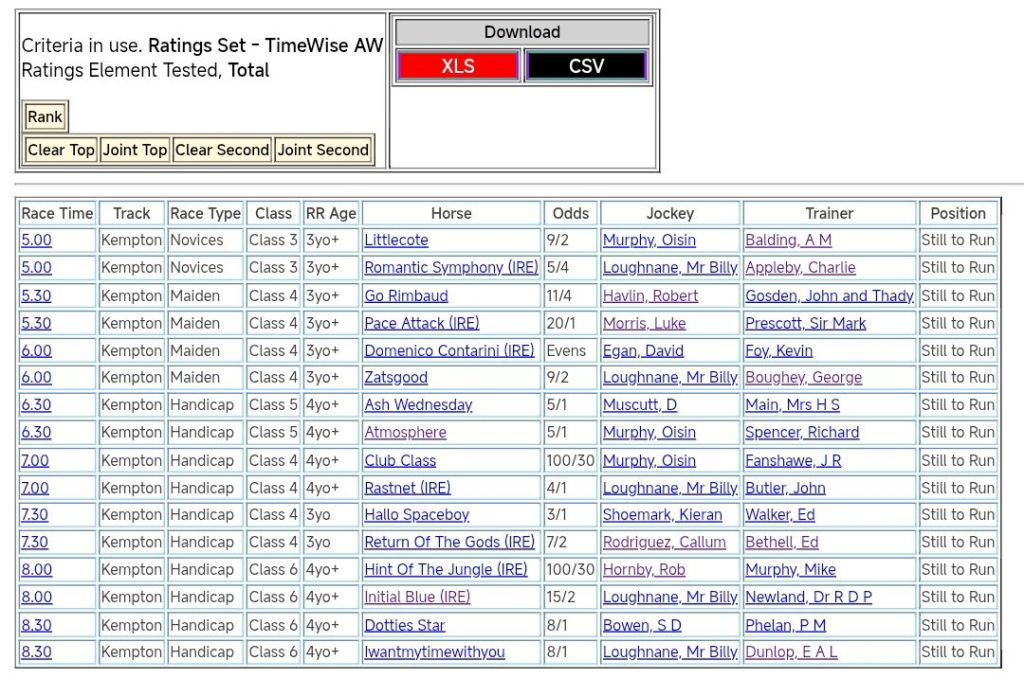View trainer Prescott, Sir Mark page

click(805, 323)
